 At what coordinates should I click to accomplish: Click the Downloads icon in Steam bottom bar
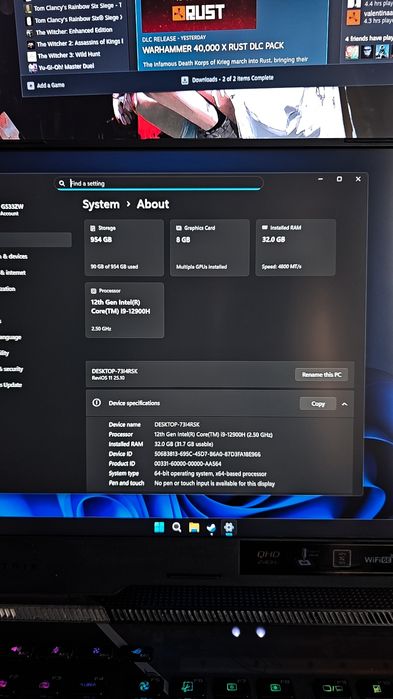[x=185, y=81]
